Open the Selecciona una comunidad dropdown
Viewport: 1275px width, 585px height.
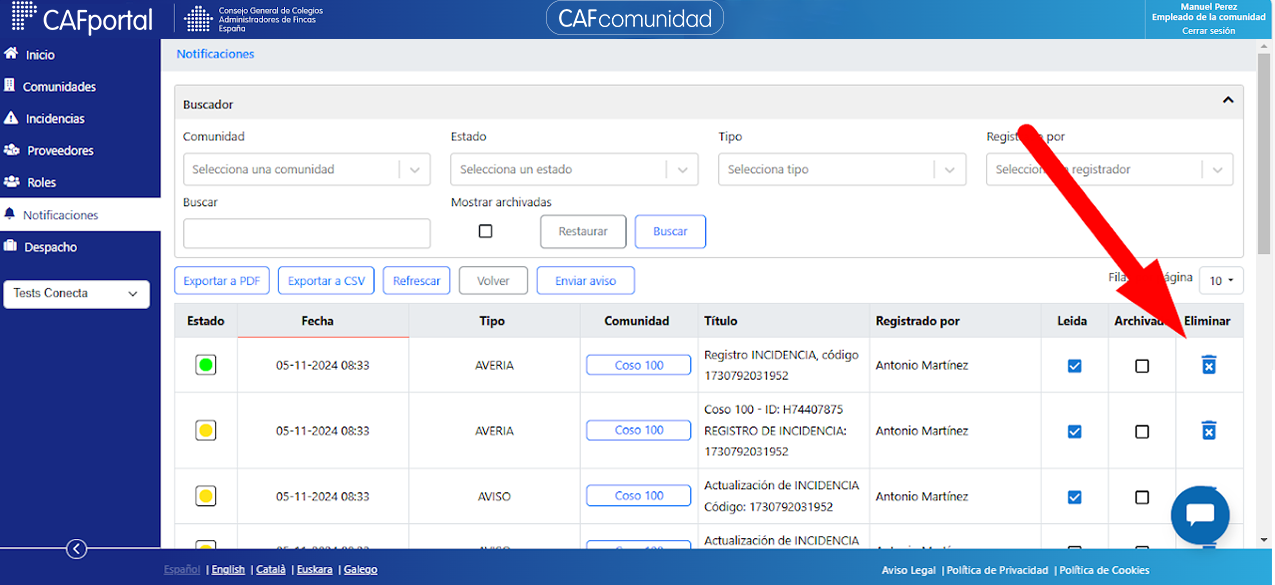tap(306, 169)
